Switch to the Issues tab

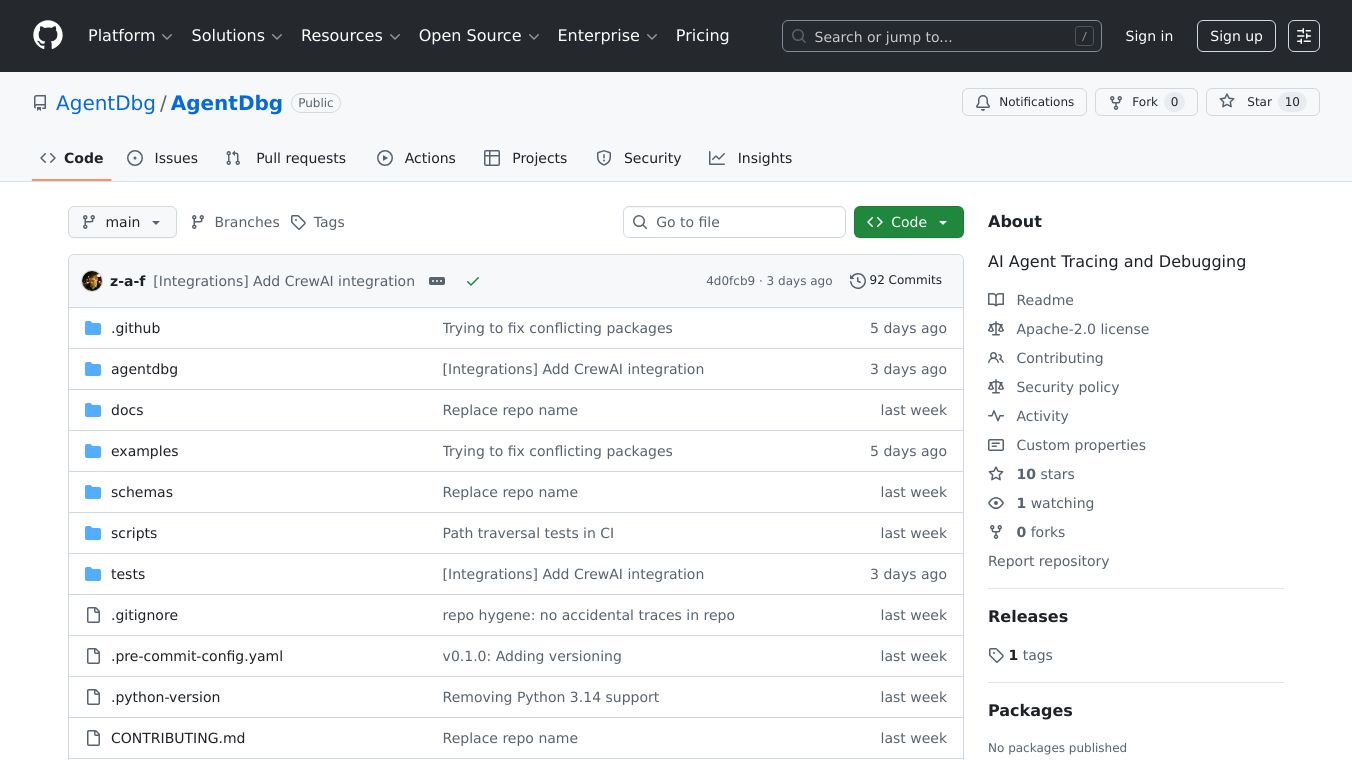pyautogui.click(x=163, y=158)
